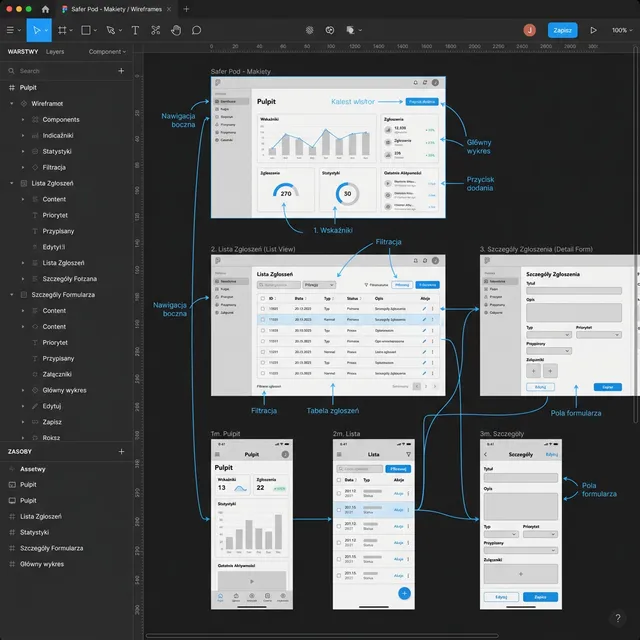Click the Tytuł field in 3m. Szczegóły
The image size is (640, 640).
[x=520, y=478]
